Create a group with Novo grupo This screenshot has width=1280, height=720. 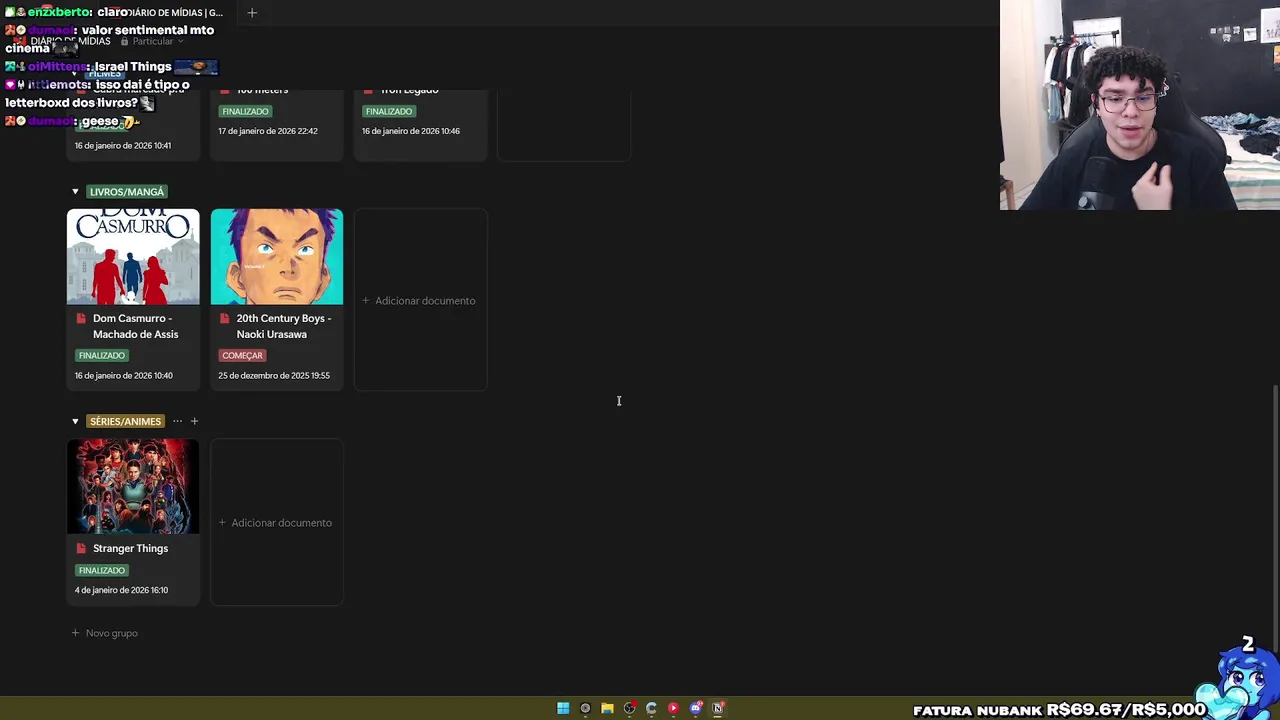click(104, 633)
